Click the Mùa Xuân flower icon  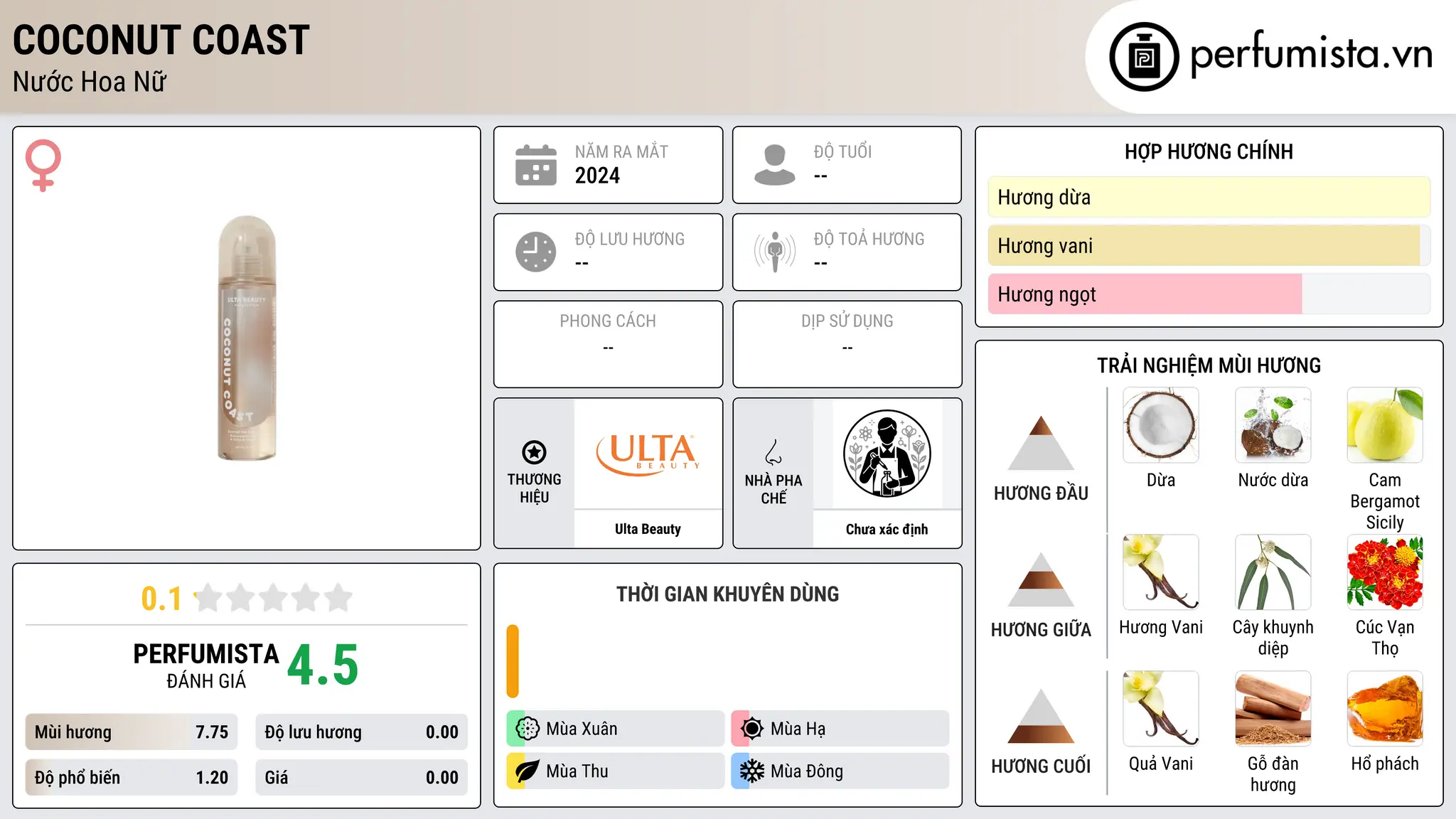coord(528,729)
